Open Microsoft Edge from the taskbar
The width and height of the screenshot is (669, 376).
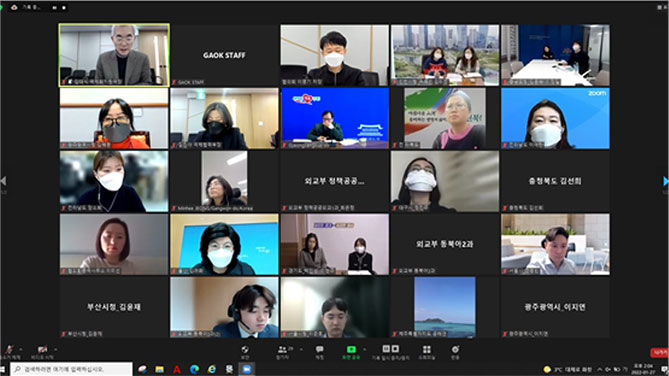coord(194,369)
